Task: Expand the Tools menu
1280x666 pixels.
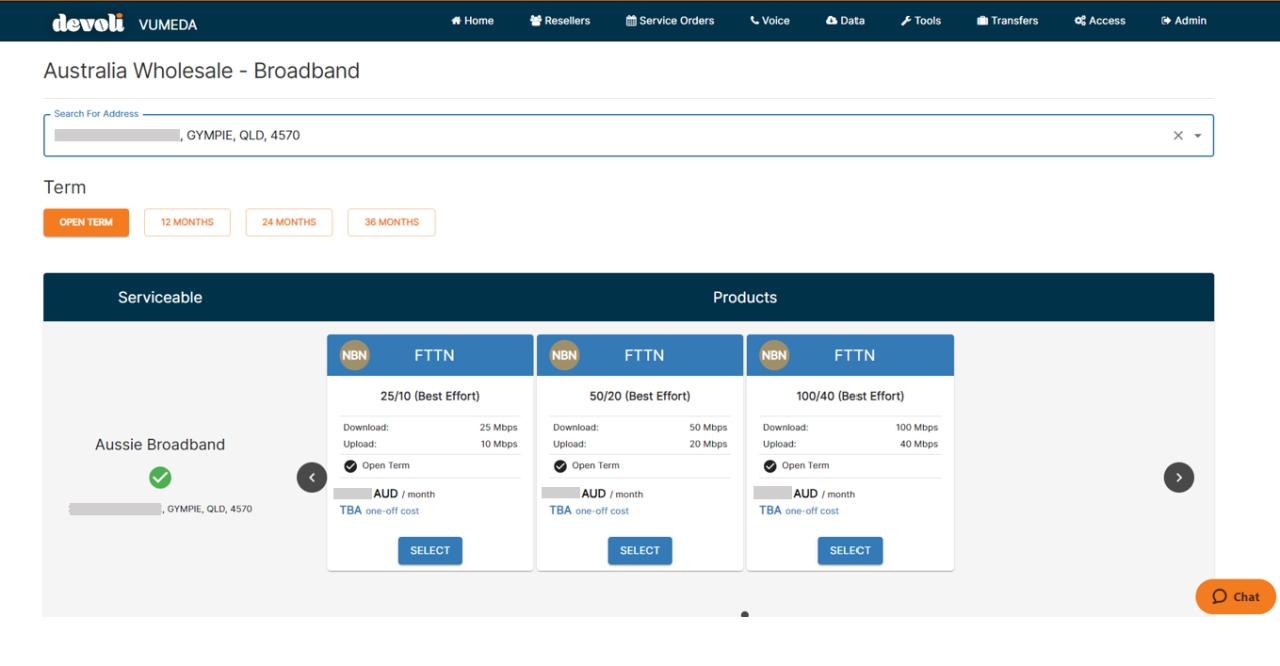Action: 921,21
